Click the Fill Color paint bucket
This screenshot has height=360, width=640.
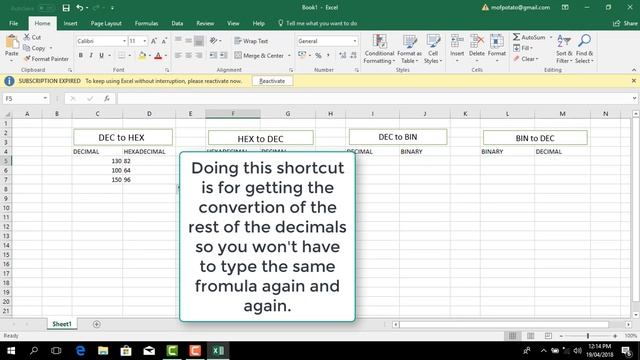click(142, 56)
